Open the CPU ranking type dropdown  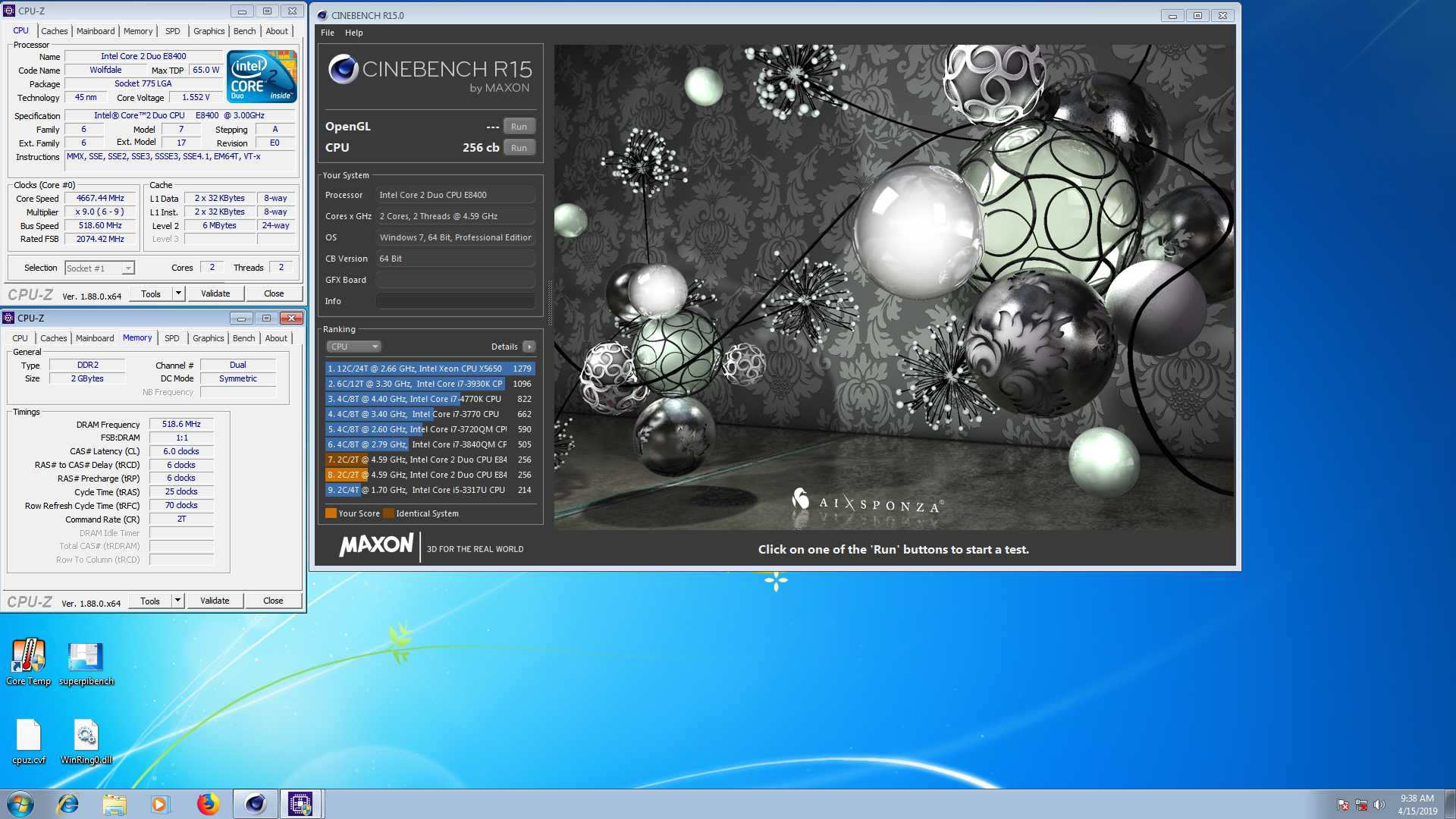point(353,347)
